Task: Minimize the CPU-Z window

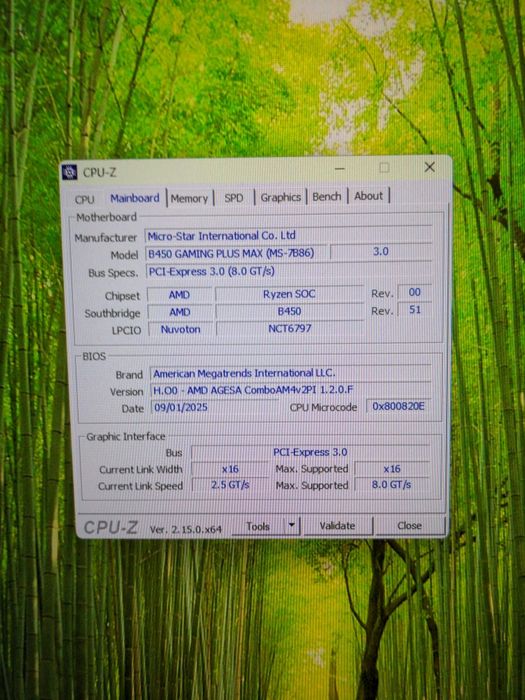Action: pos(340,168)
